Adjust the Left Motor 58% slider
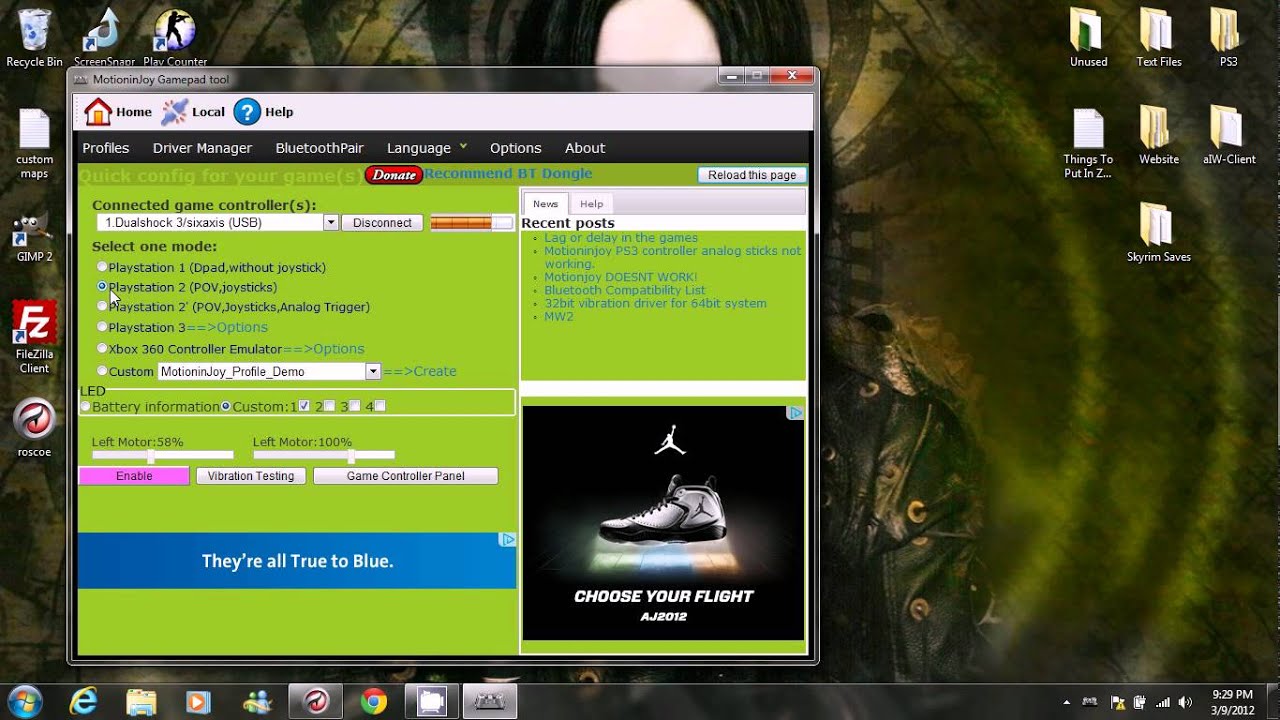 (162, 455)
